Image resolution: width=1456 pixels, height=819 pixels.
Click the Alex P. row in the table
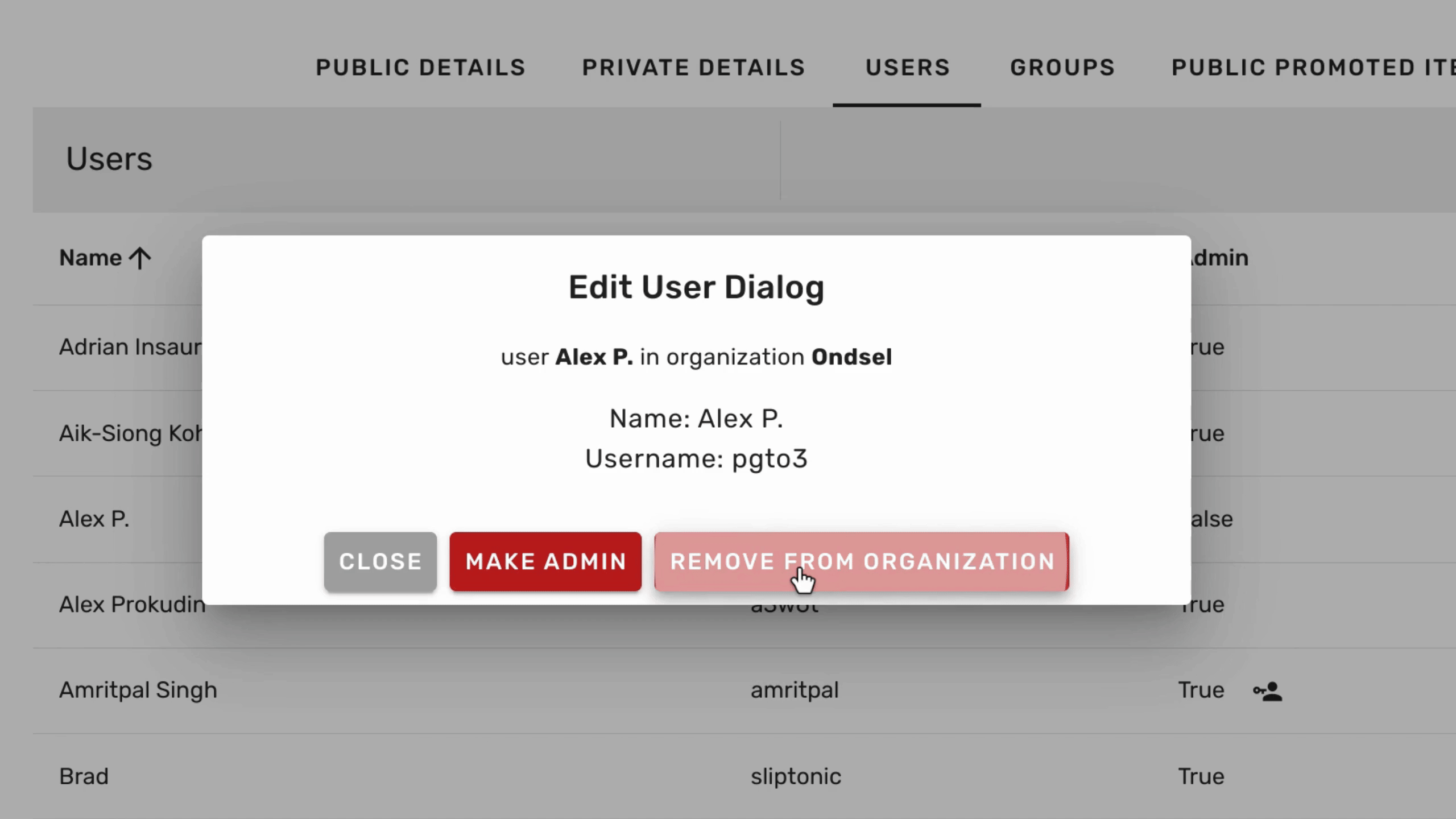point(94,519)
